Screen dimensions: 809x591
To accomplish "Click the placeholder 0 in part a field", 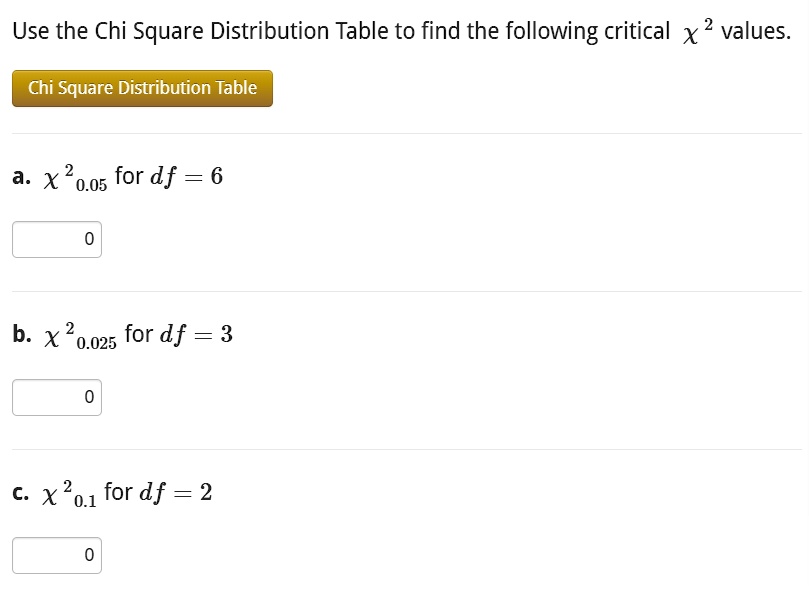I will coord(86,239).
